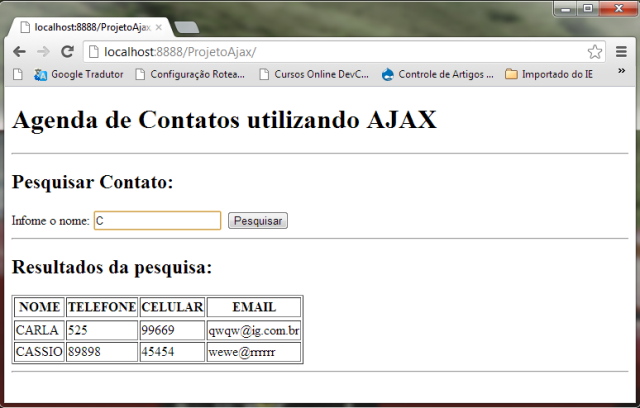Select email qwqw@ig.com.br

point(254,330)
